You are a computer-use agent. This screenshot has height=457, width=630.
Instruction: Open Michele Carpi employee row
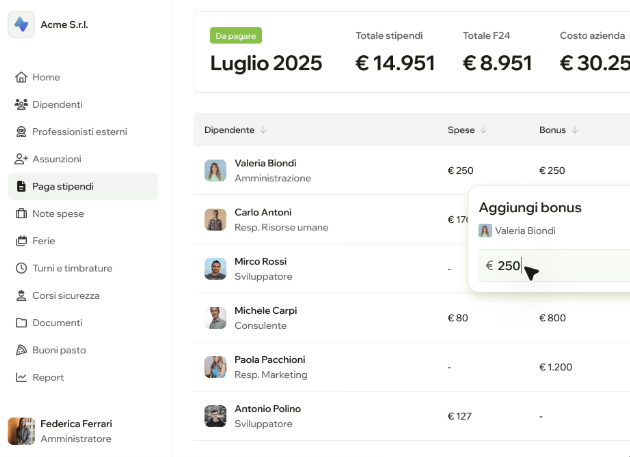(412, 318)
